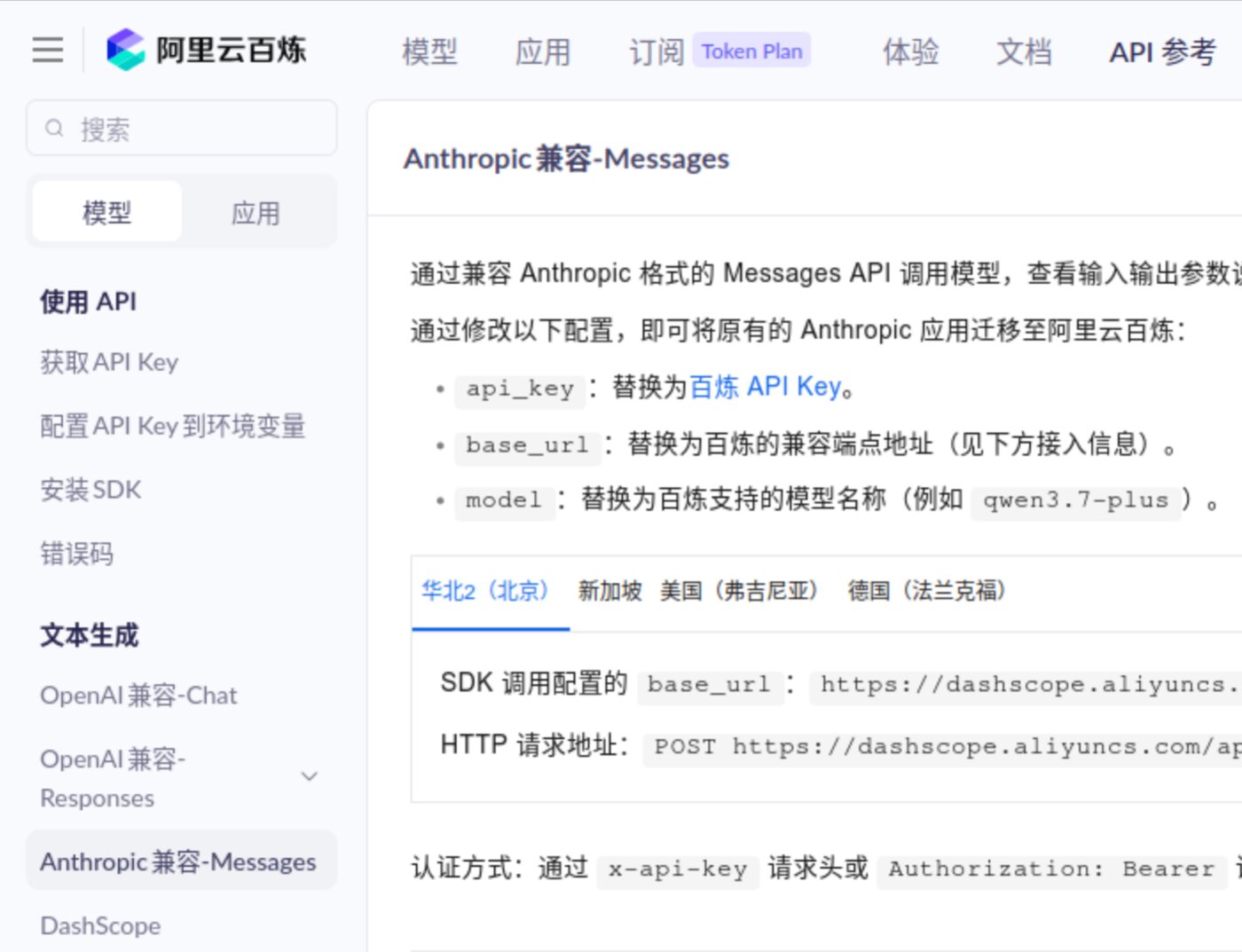Select the 模型 sidebar tab
Screen dimensions: 1242x952
click(x=107, y=212)
